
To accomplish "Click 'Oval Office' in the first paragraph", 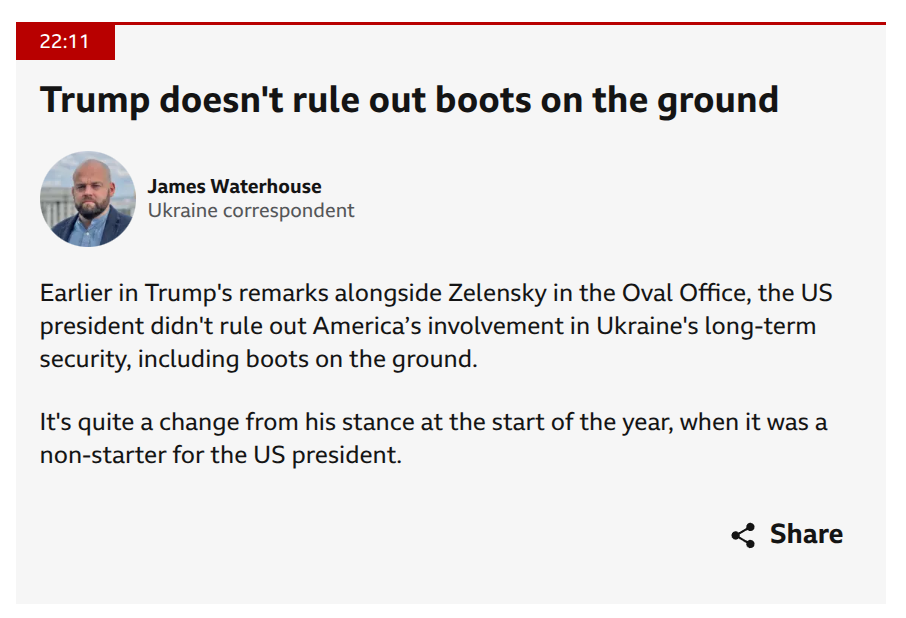I will point(686,293).
